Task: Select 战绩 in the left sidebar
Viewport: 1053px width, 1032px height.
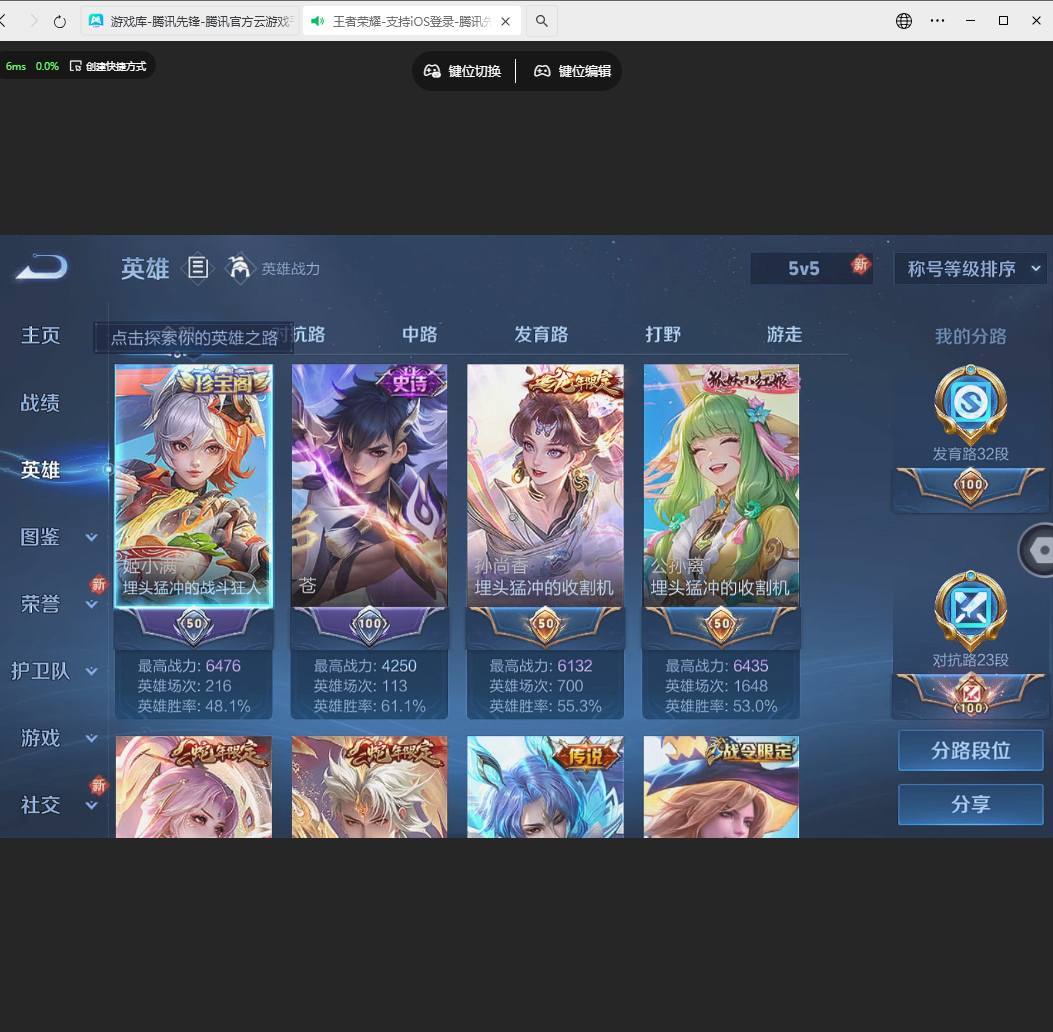Action: pyautogui.click(x=40, y=402)
